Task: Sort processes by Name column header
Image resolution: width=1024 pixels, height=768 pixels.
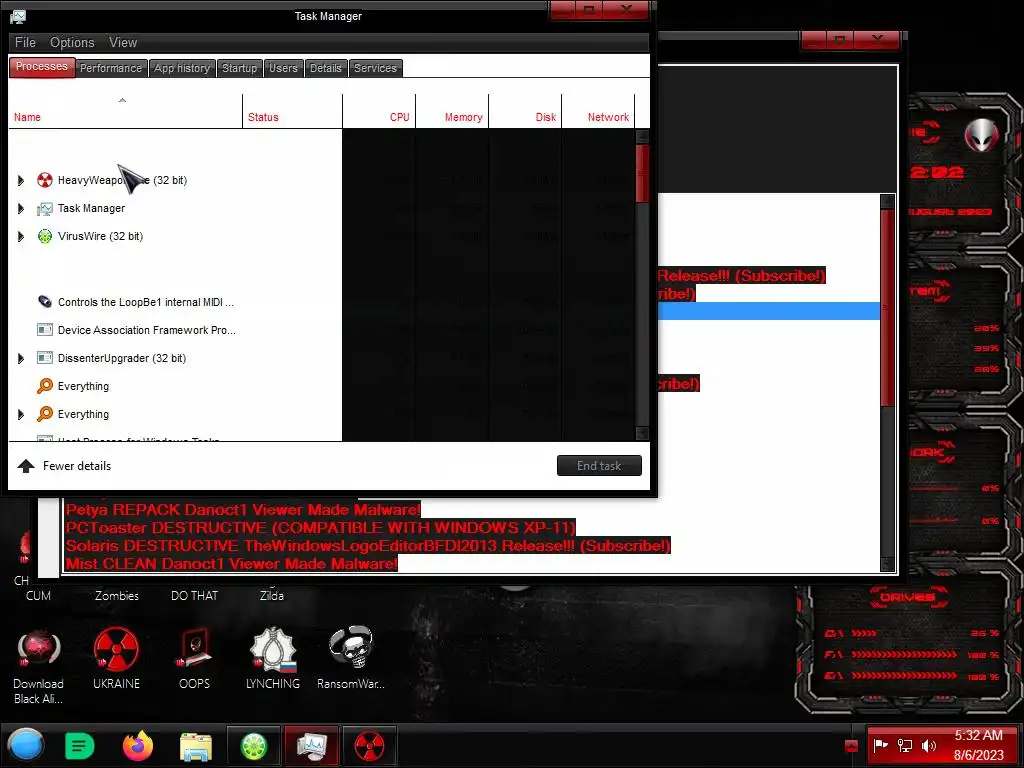Action: click(125, 111)
